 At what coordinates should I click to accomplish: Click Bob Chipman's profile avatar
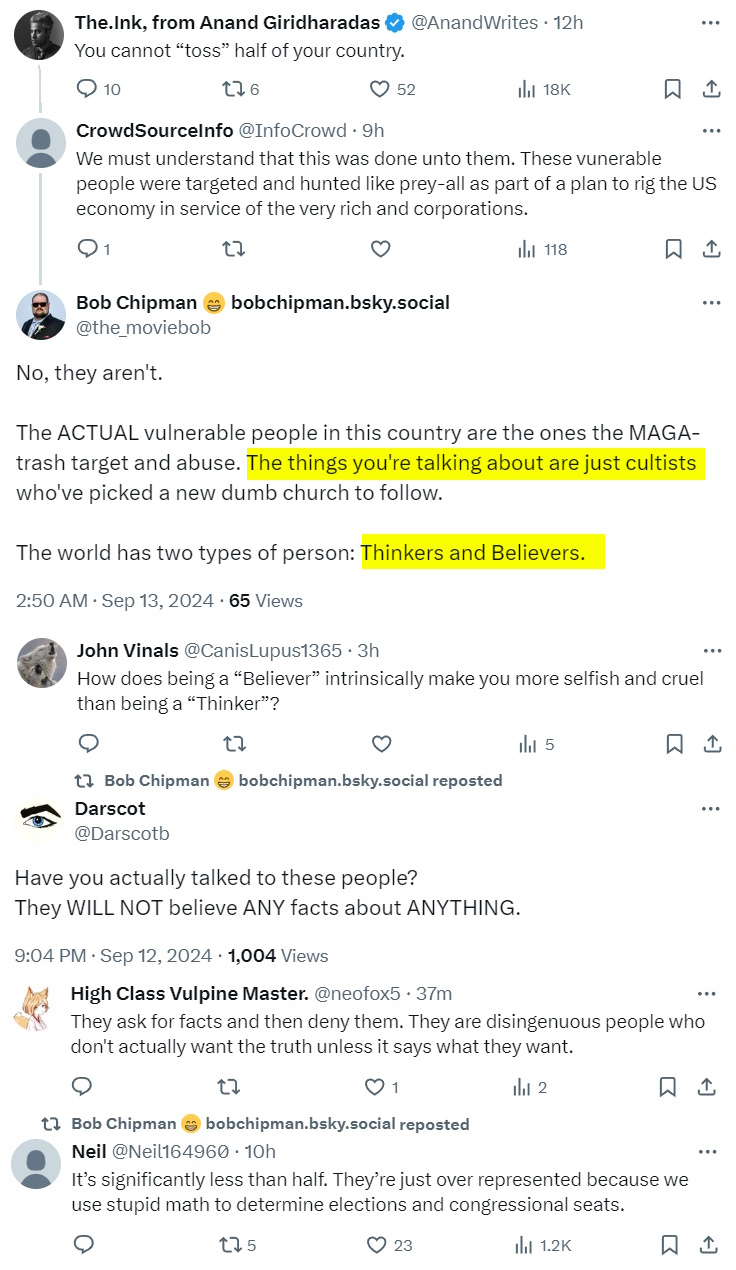pyautogui.click(x=41, y=315)
